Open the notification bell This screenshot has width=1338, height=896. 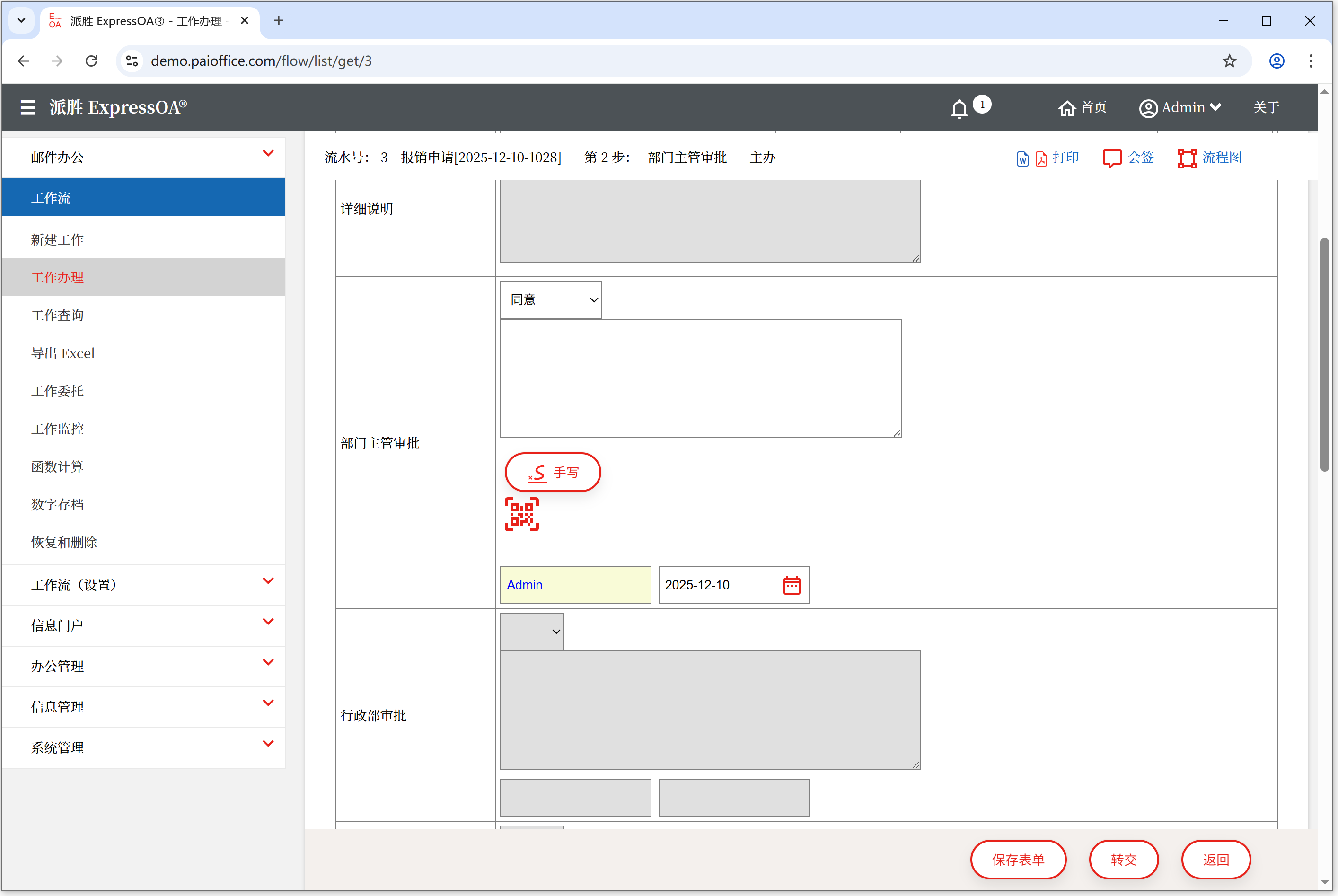click(x=959, y=109)
